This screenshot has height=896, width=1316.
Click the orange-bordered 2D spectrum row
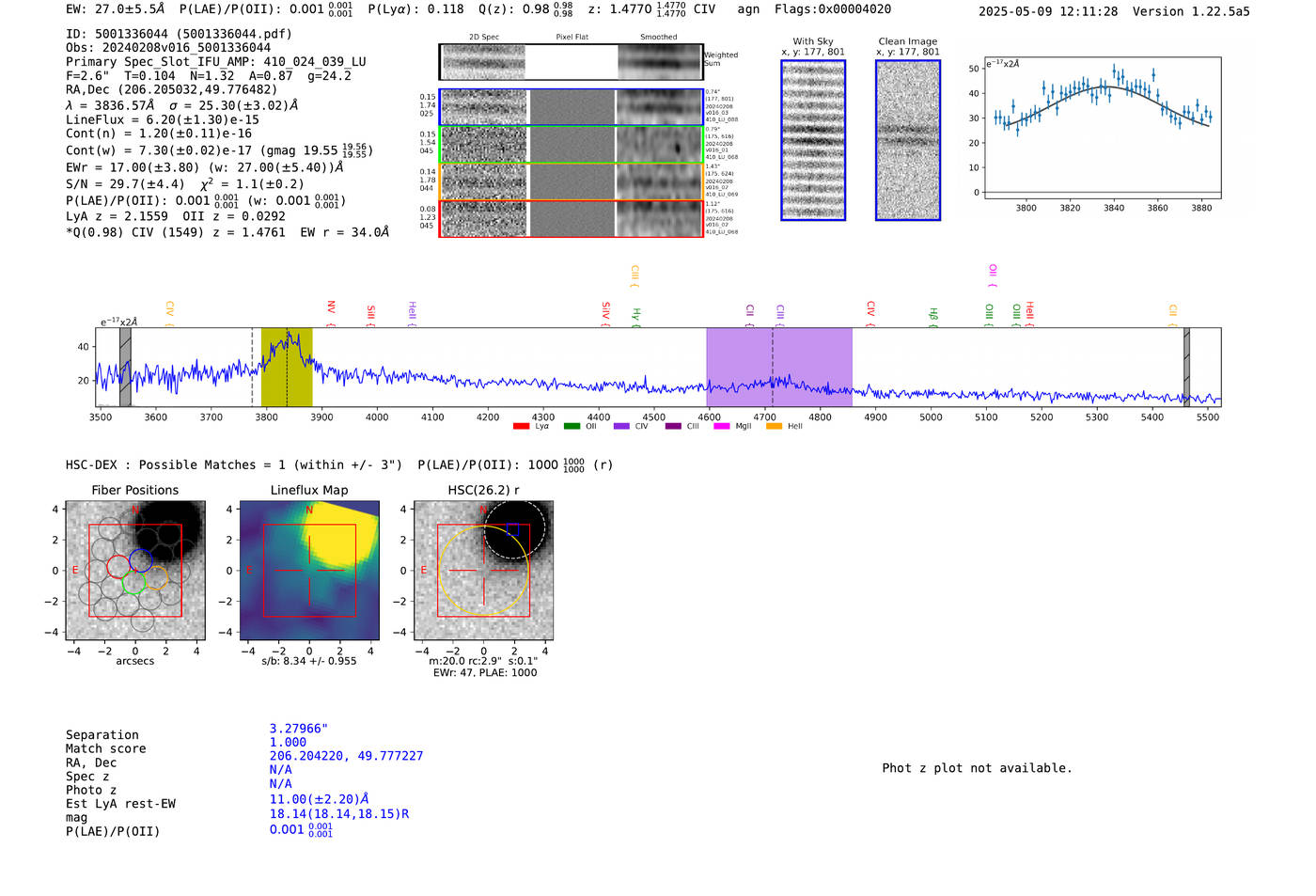click(572, 181)
